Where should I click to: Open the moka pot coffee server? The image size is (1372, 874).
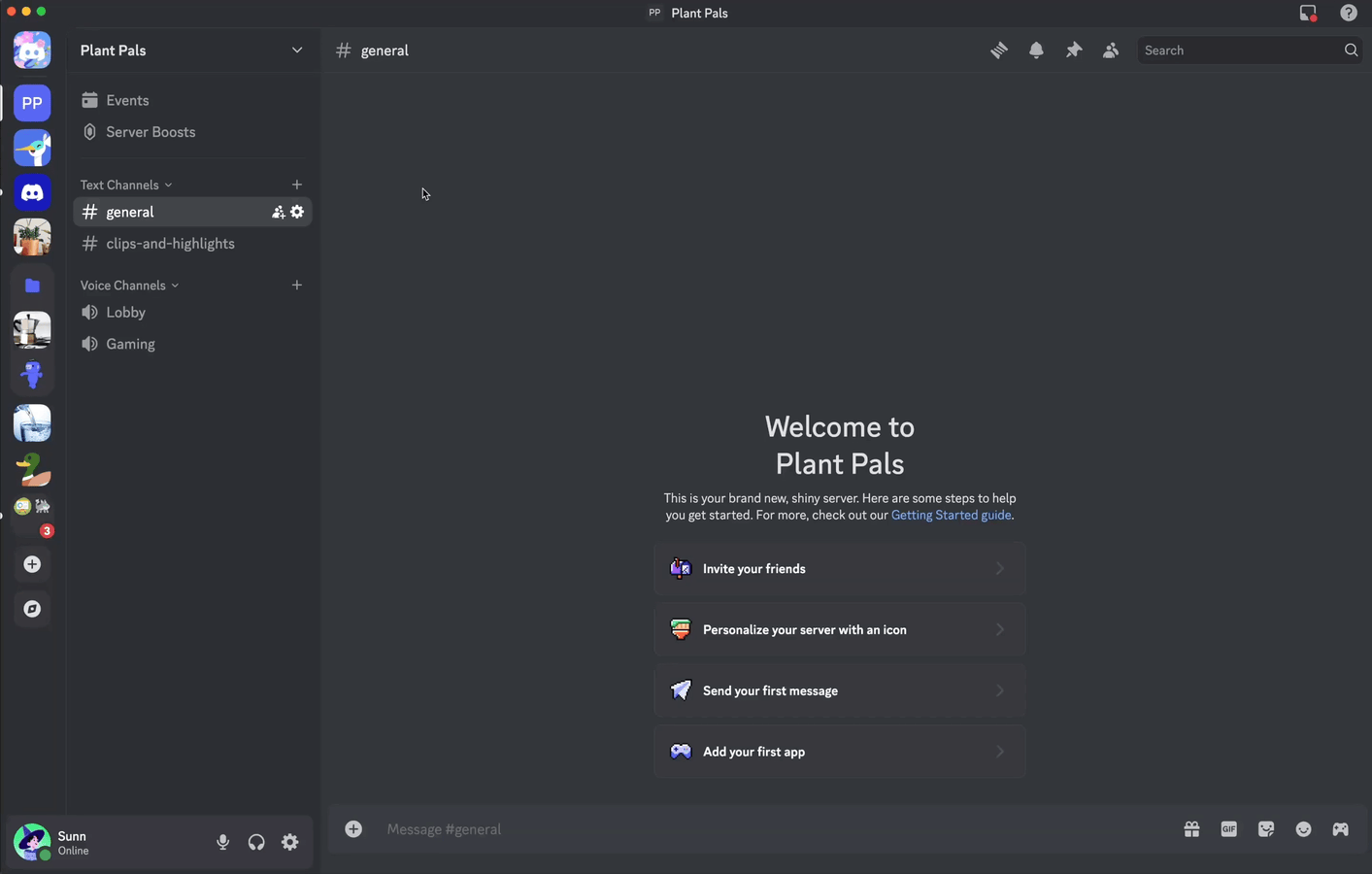coord(32,330)
